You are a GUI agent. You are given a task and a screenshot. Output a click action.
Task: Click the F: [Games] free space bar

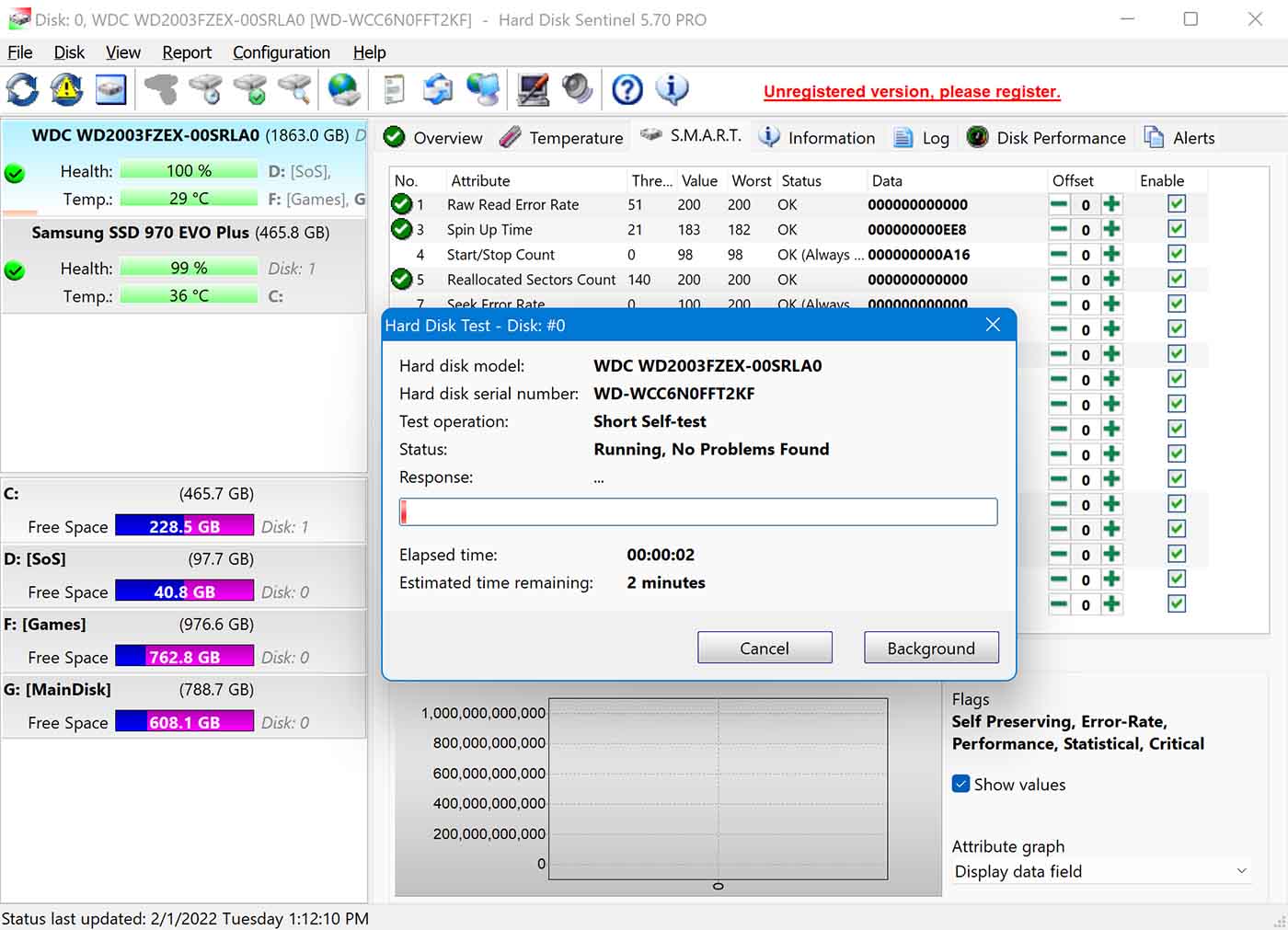pos(184,657)
